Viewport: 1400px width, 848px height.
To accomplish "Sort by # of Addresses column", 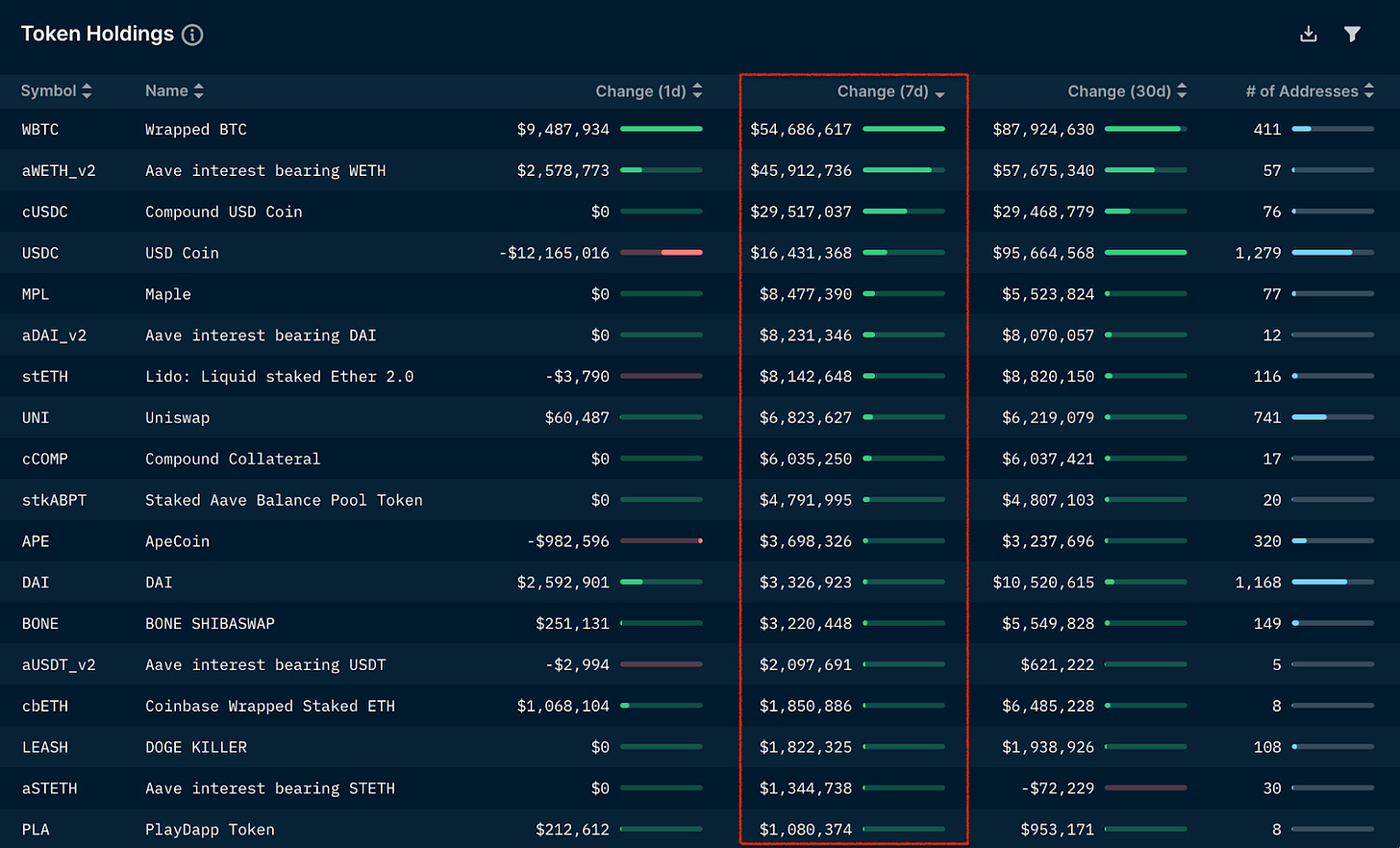I will (1310, 91).
